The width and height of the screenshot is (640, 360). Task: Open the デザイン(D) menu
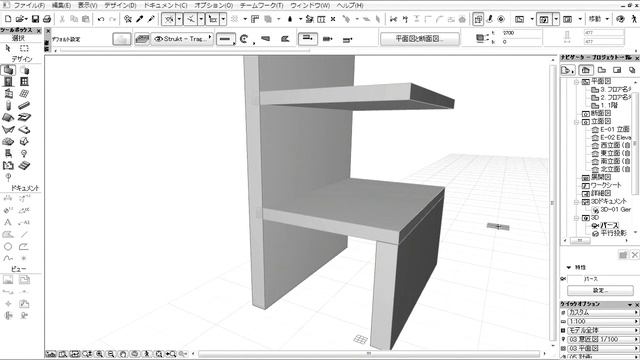(120, 5)
